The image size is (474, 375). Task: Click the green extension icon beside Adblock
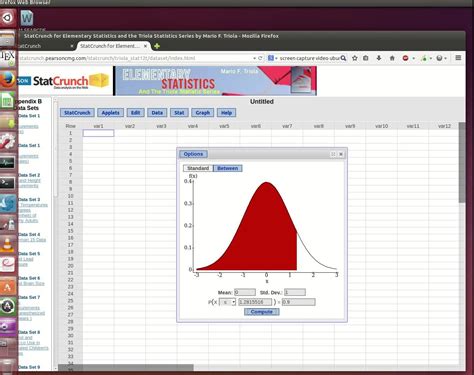tap(424, 58)
